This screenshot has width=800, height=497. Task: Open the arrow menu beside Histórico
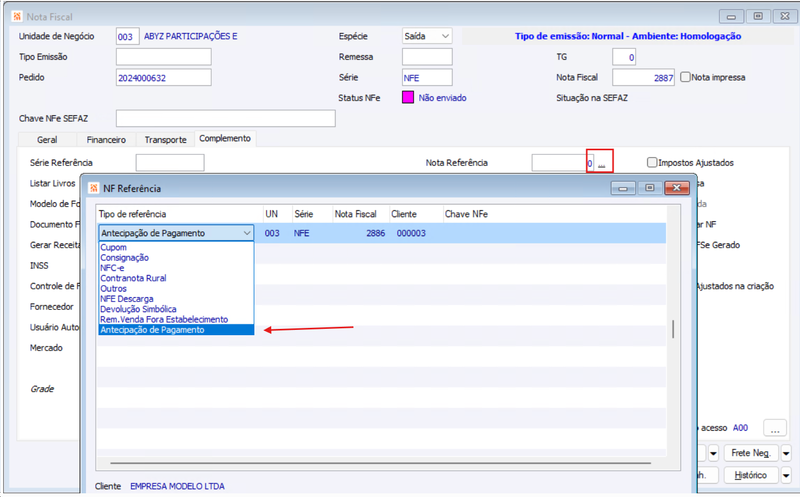coord(786,476)
